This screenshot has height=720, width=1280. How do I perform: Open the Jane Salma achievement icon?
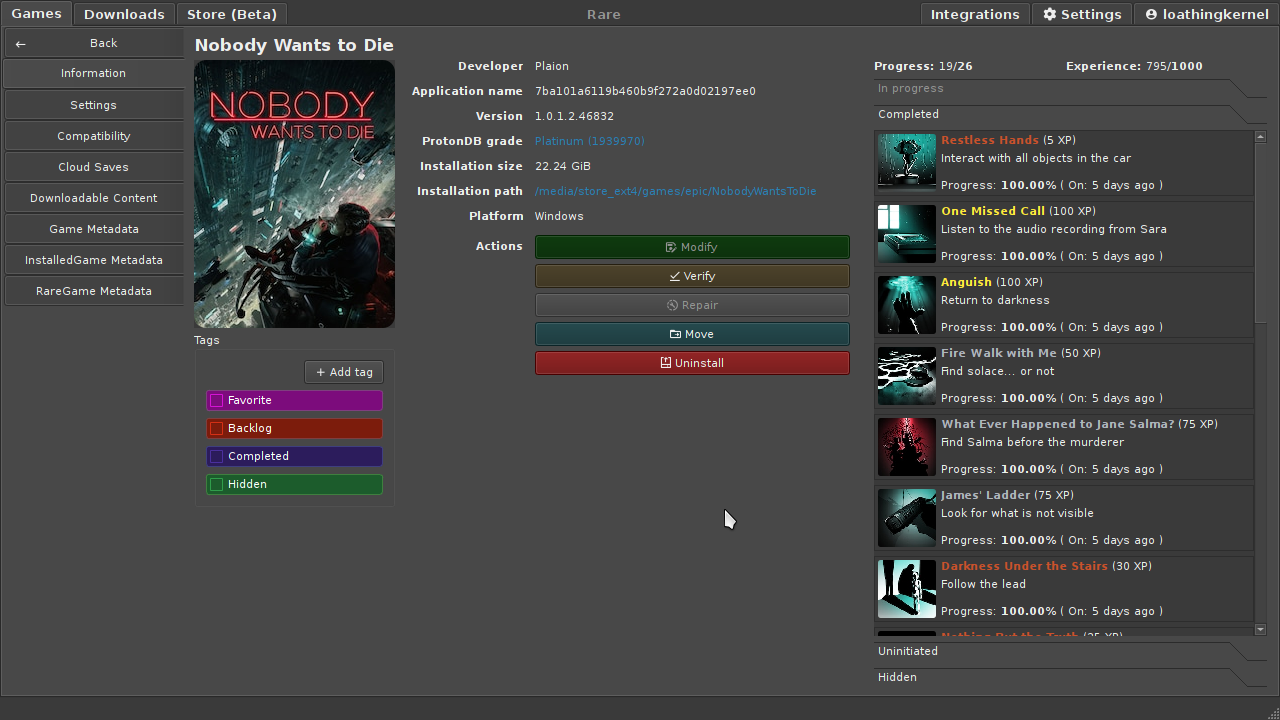(x=906, y=446)
